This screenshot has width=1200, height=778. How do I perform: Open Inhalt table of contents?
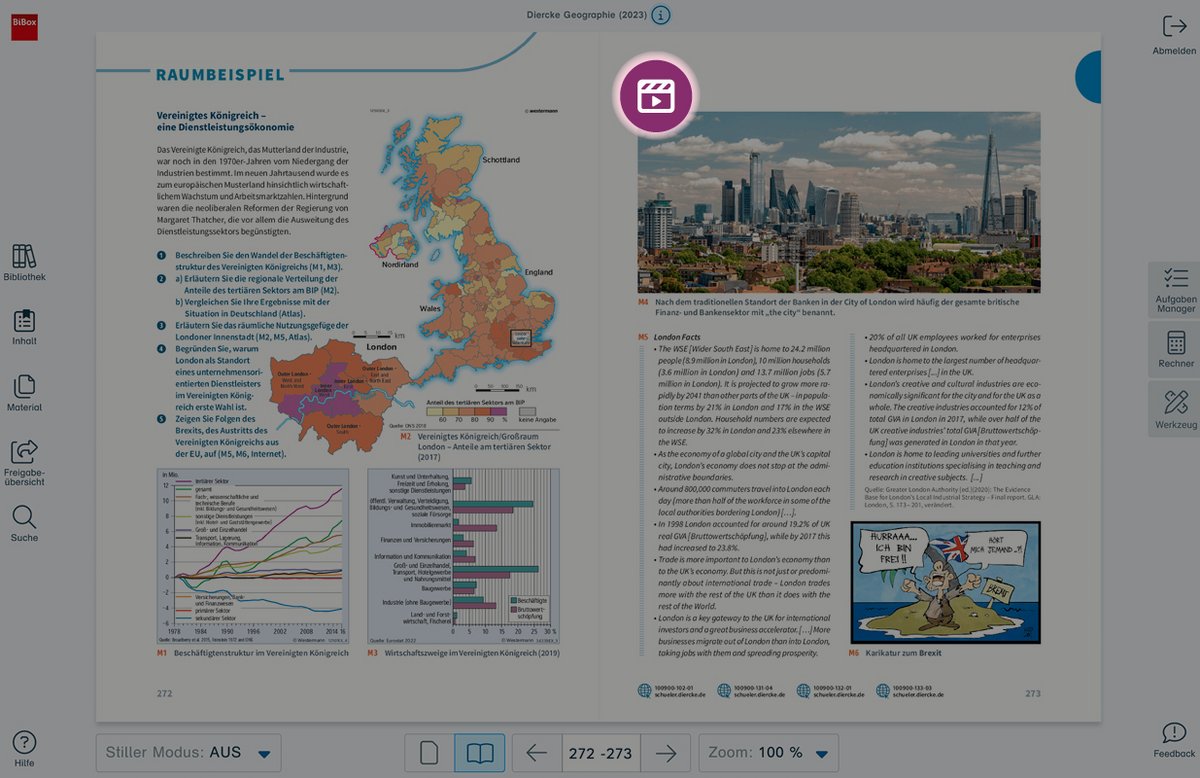coord(24,328)
